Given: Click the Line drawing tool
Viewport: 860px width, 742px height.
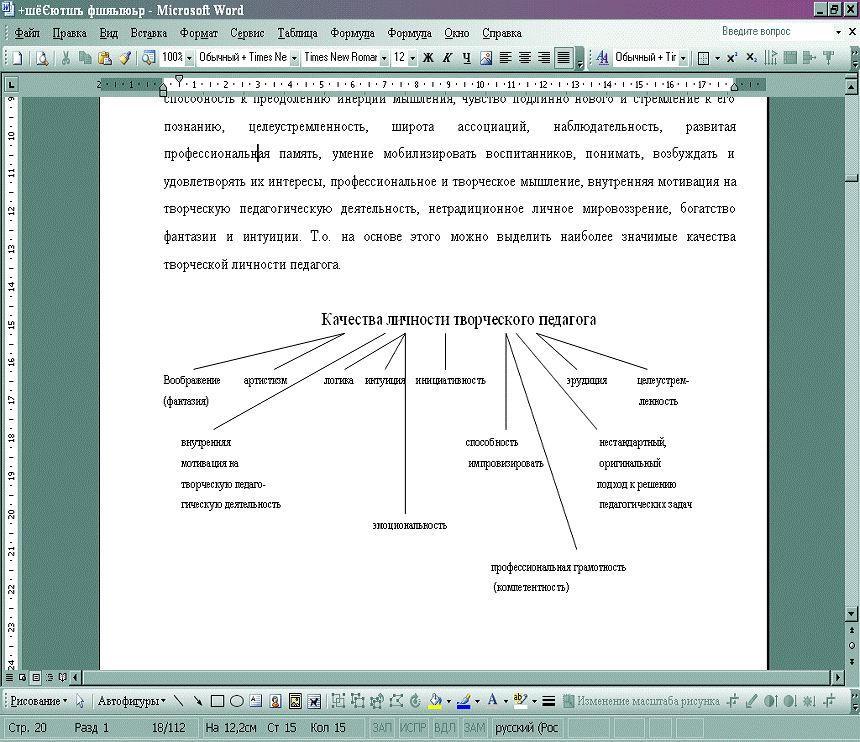Looking at the screenshot, I should [x=179, y=701].
